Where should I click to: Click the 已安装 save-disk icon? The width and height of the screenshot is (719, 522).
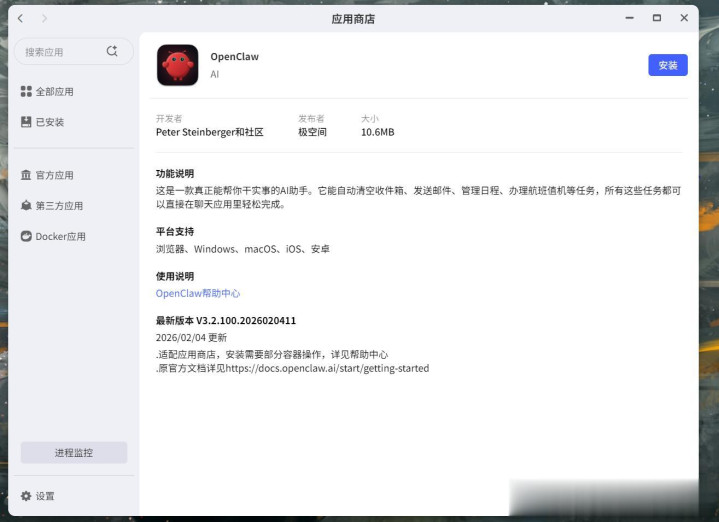pyautogui.click(x=26, y=122)
